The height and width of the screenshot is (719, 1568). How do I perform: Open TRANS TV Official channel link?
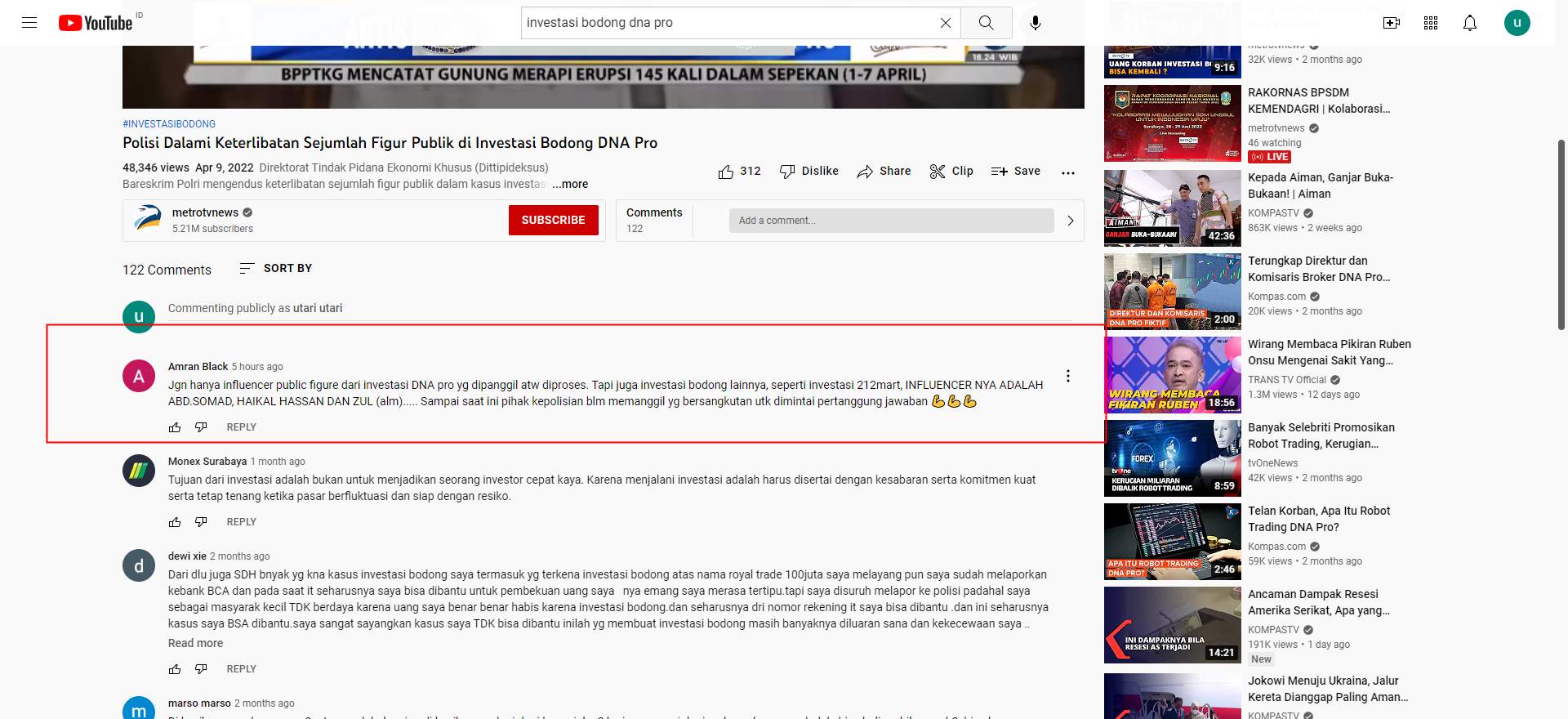[x=1287, y=380]
